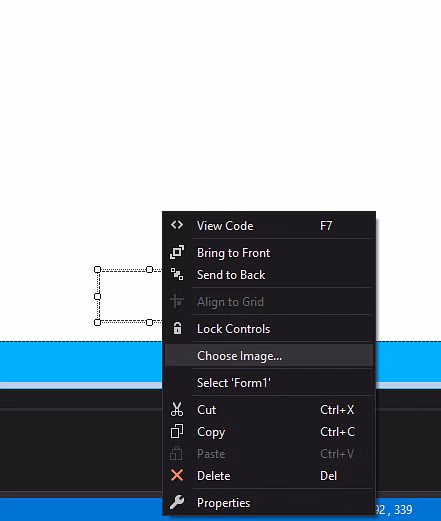
Task: Click the bottom-middle sizing handle of selected control
Action: pyautogui.click(x=150, y=322)
